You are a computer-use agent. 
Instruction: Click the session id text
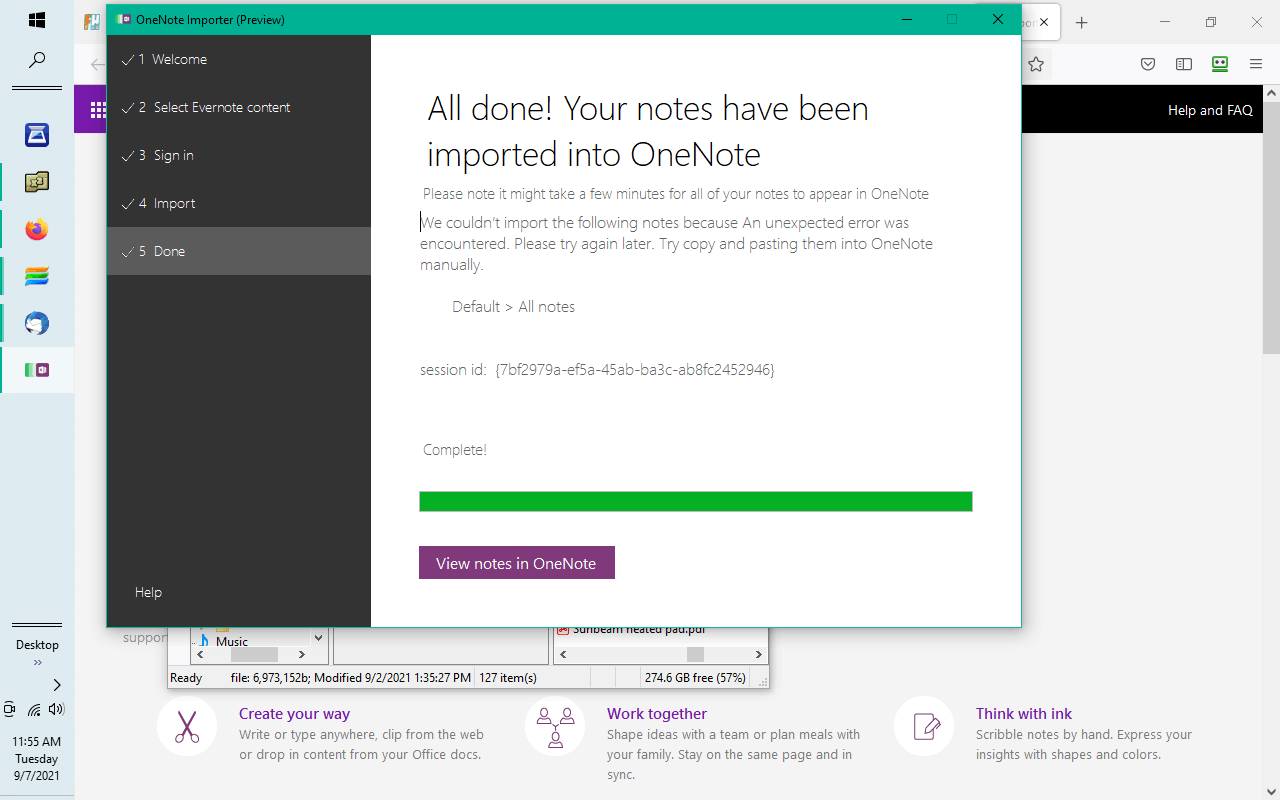[x=597, y=370]
